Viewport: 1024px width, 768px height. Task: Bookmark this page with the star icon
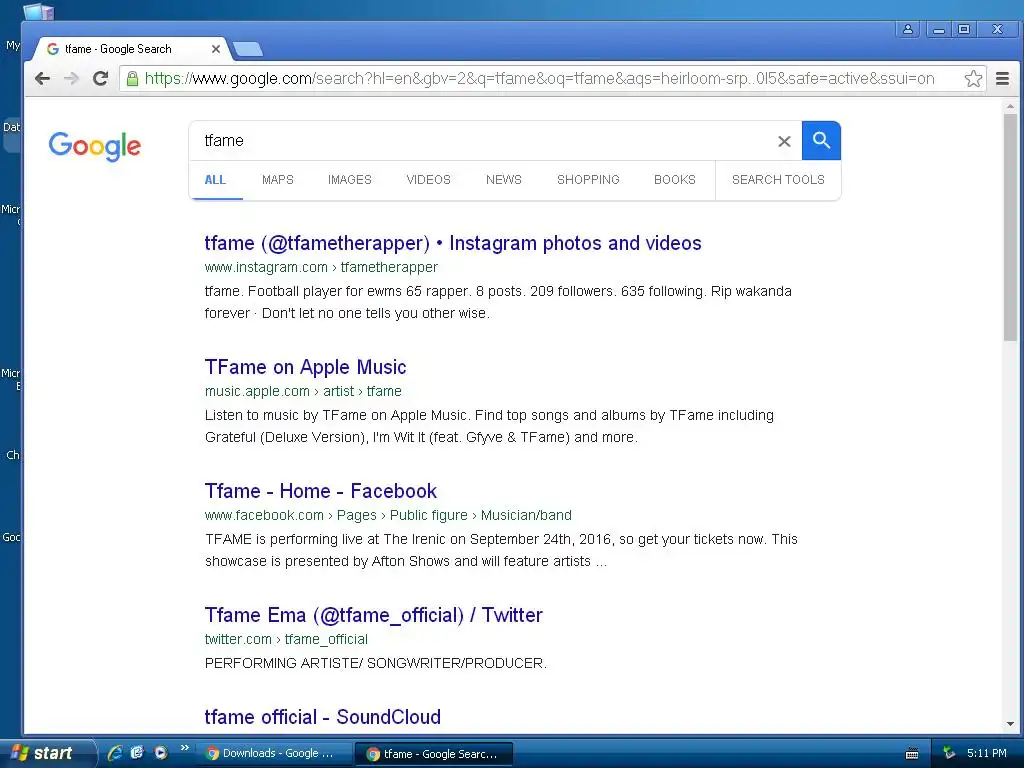973,79
